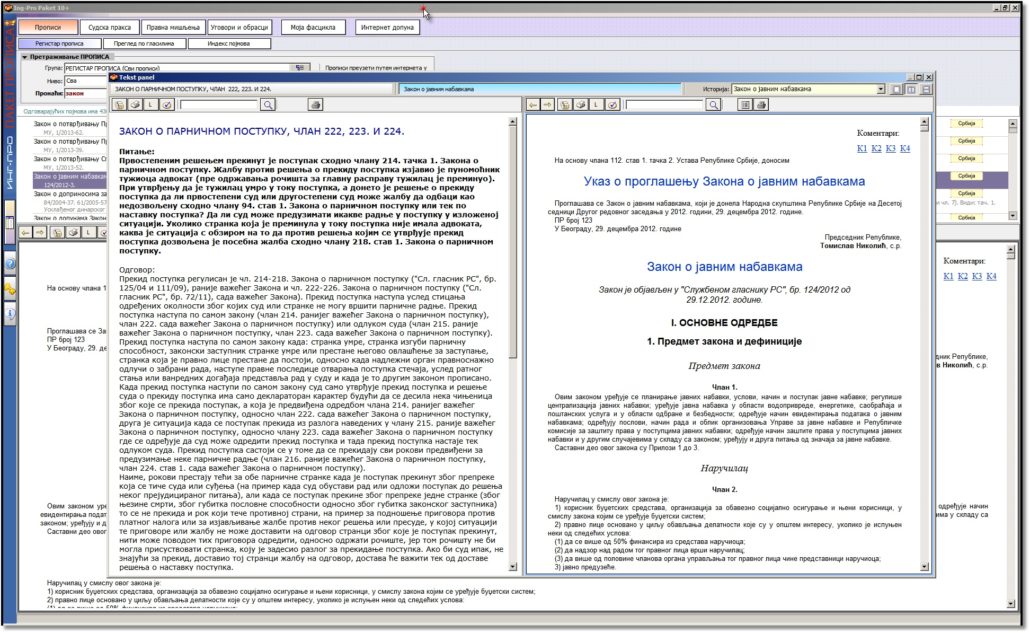Viewport: 1030px width, 633px height.
Task: Open Правна мишљења tab
Action: tap(173, 28)
